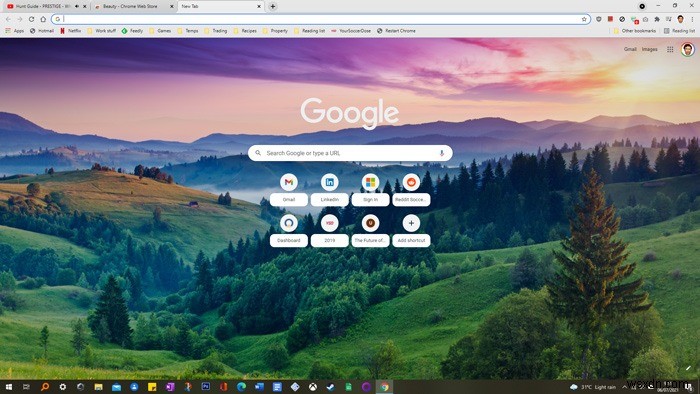Focus the Chrome address bar

321,19
